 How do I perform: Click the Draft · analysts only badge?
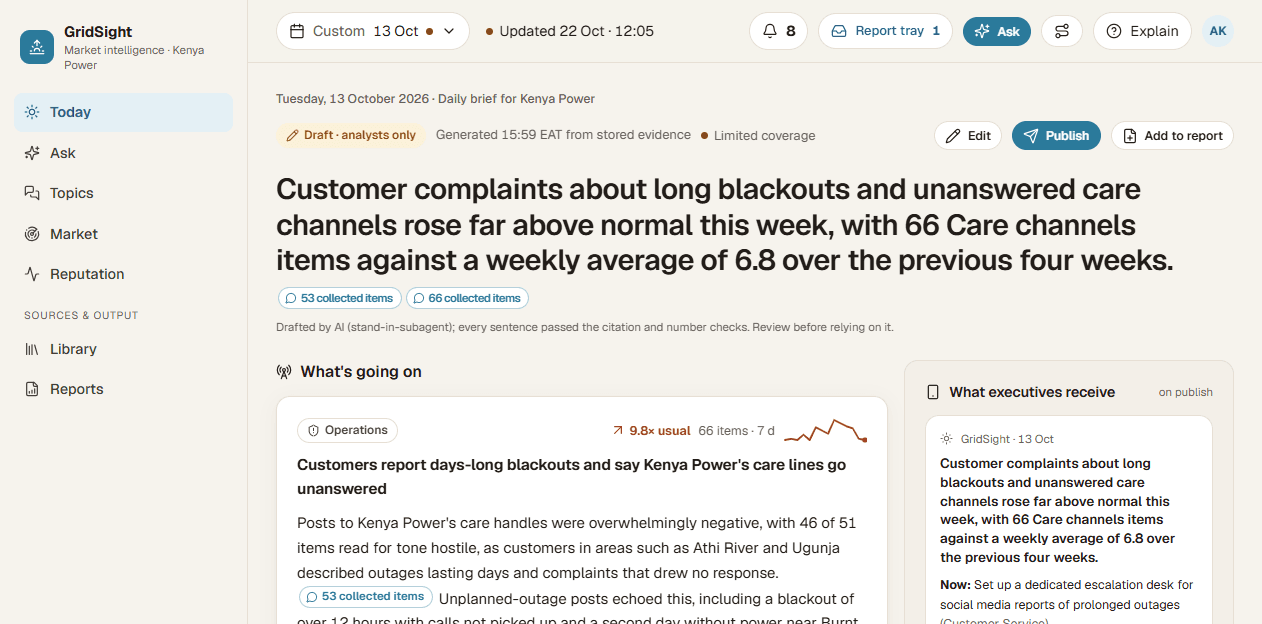(351, 135)
